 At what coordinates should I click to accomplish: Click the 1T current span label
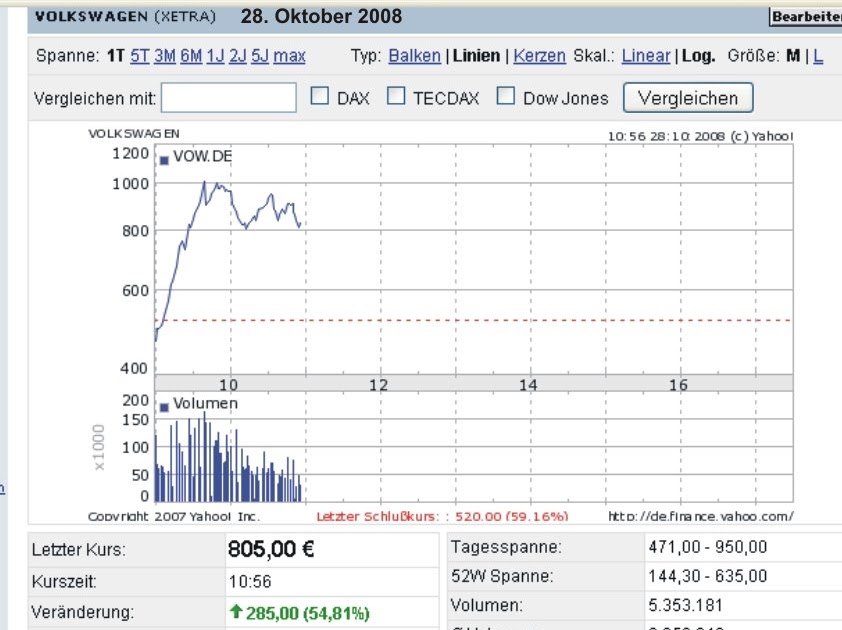coord(115,55)
